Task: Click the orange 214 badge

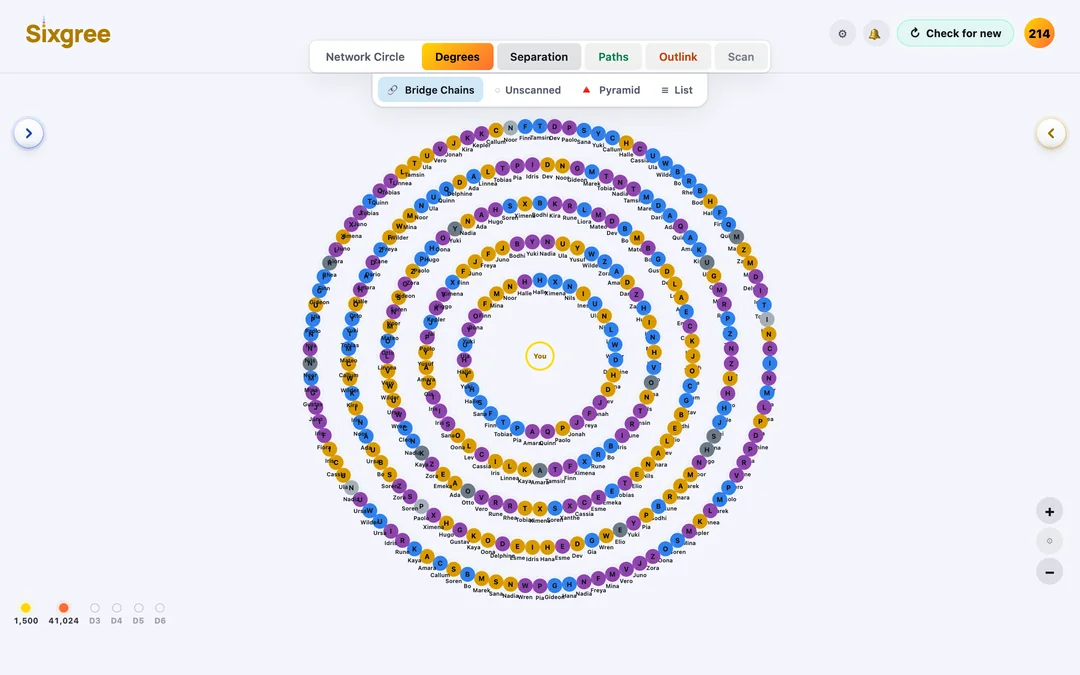Action: 1039,33
